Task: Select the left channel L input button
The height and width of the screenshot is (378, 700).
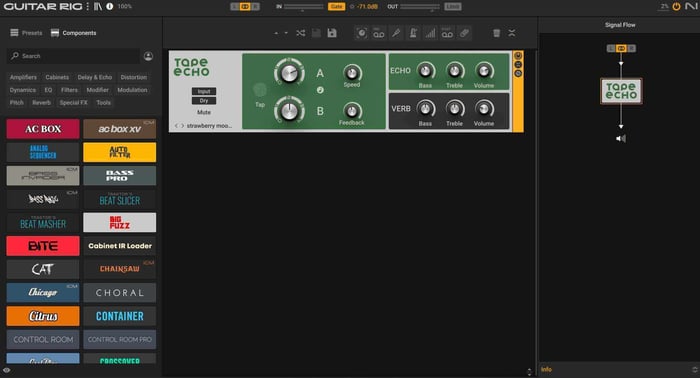Action: click(235, 6)
